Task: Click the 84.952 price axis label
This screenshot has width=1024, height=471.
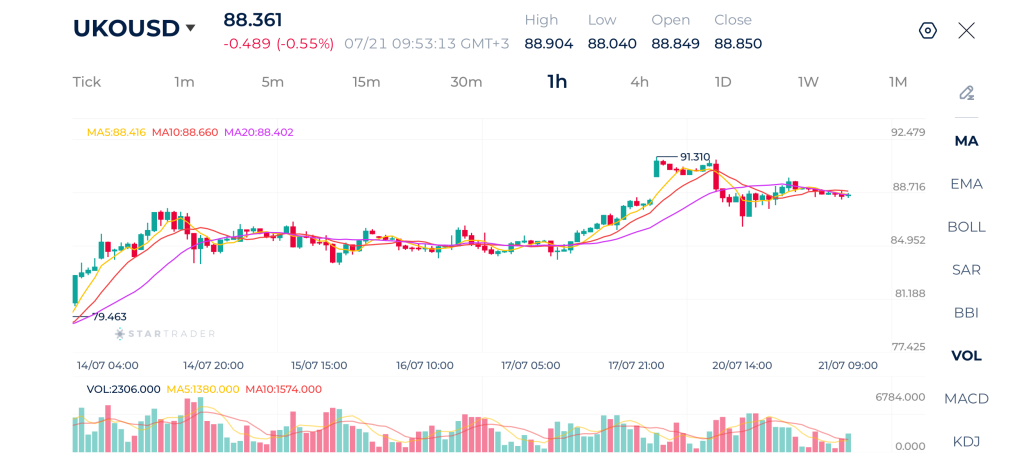Action: (x=908, y=240)
